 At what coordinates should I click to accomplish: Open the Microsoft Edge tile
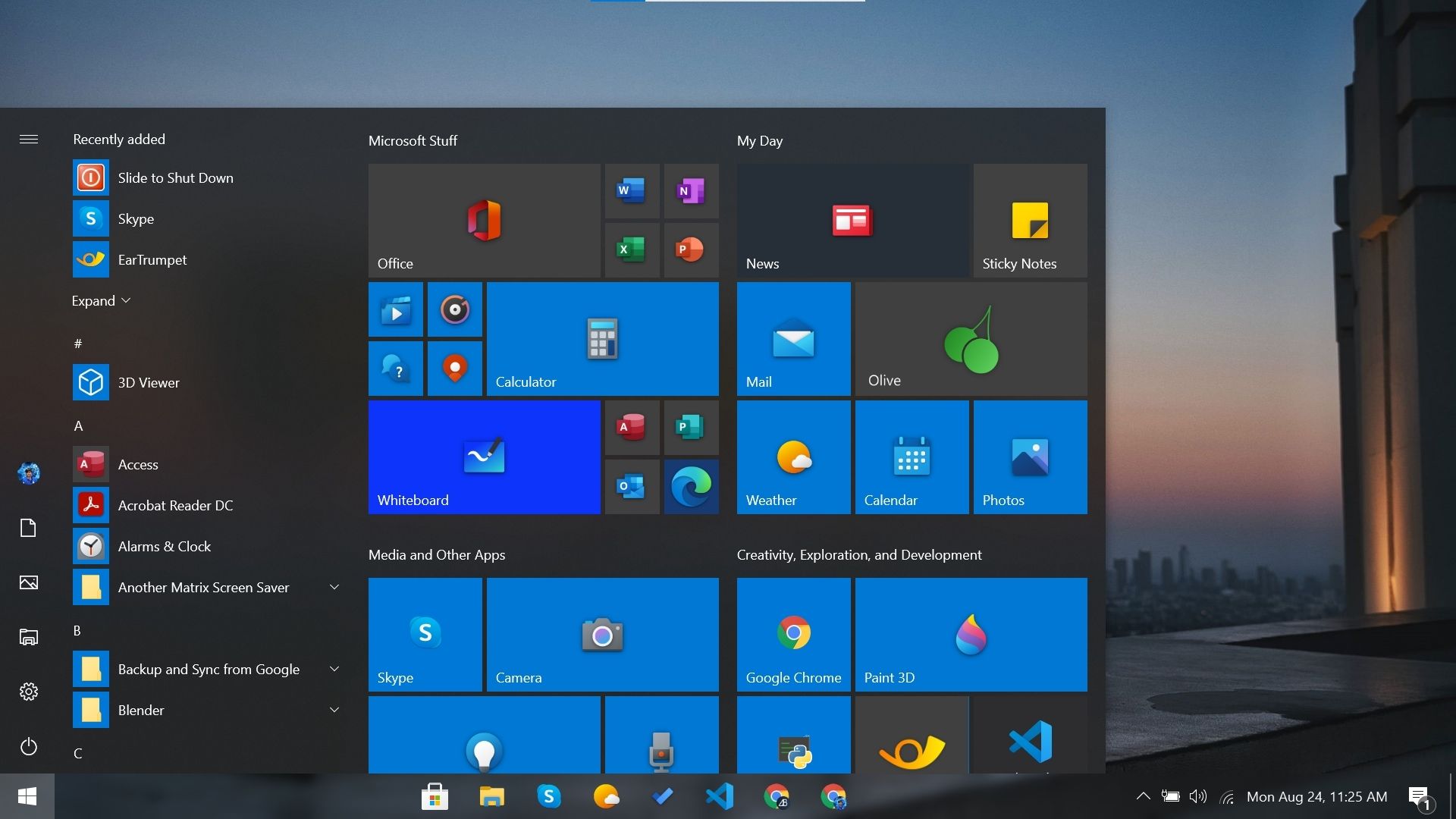point(691,487)
